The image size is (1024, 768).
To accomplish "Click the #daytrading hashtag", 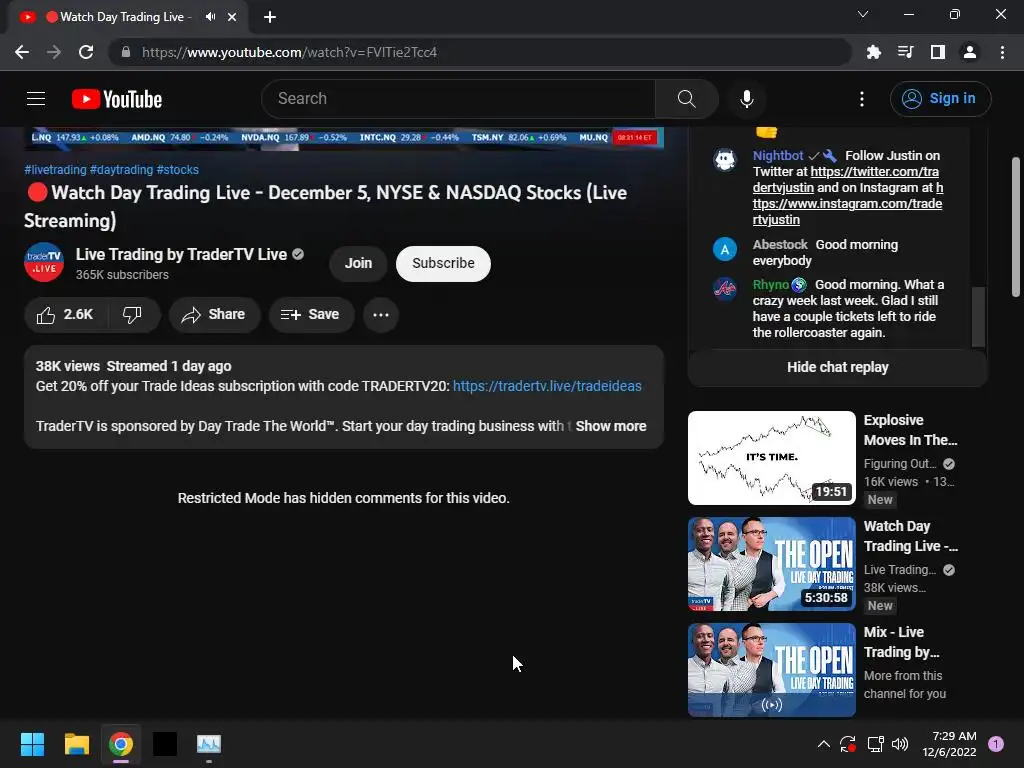I will pos(121,170).
